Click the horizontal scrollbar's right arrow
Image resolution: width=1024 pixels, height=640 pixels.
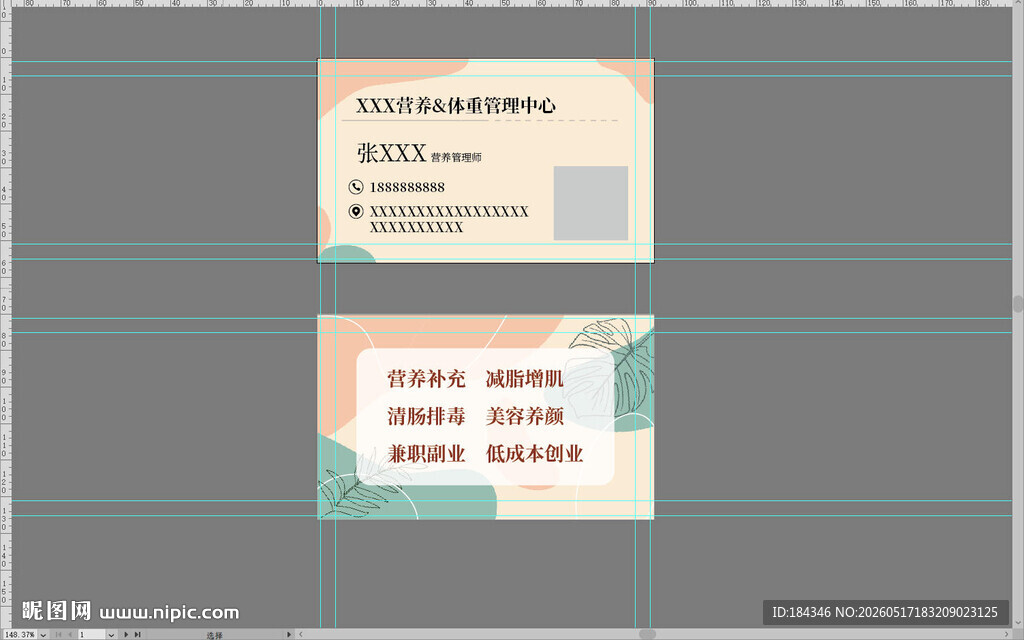pos(1006,634)
